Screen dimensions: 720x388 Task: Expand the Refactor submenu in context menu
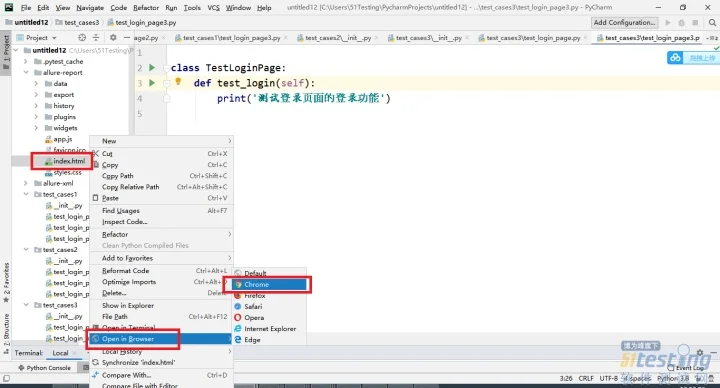coord(161,234)
